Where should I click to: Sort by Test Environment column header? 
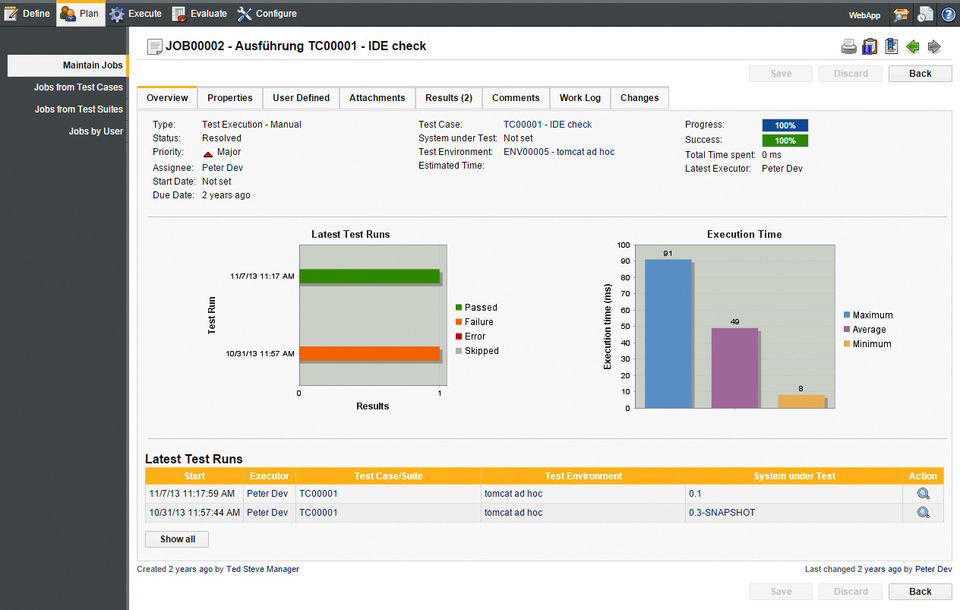click(x=583, y=476)
